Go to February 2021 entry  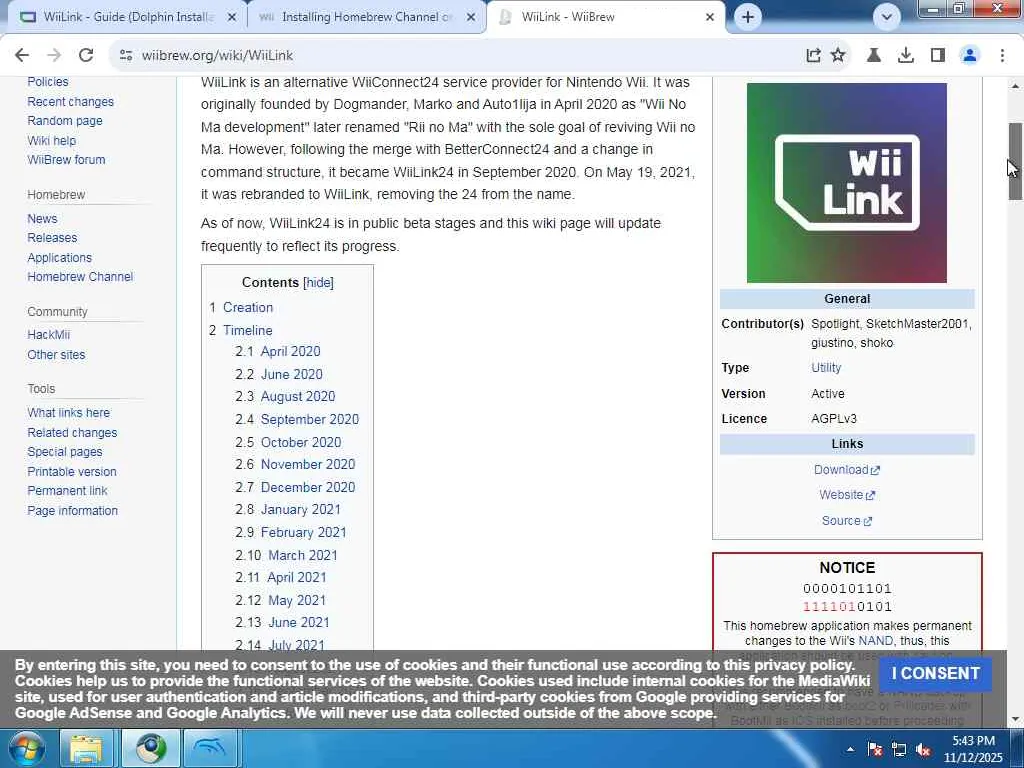[x=304, y=532]
